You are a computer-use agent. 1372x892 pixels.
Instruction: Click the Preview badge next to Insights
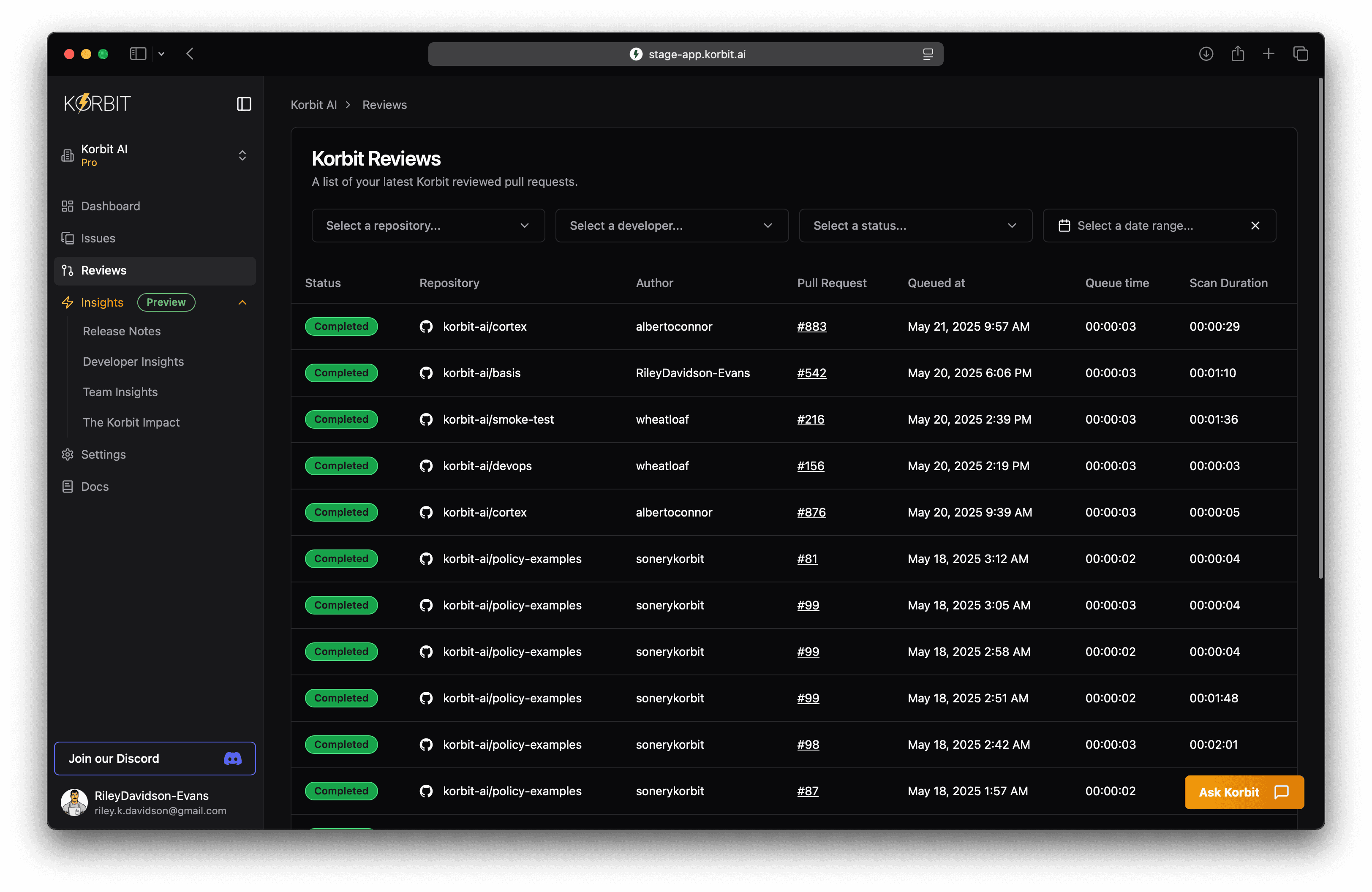click(x=166, y=302)
